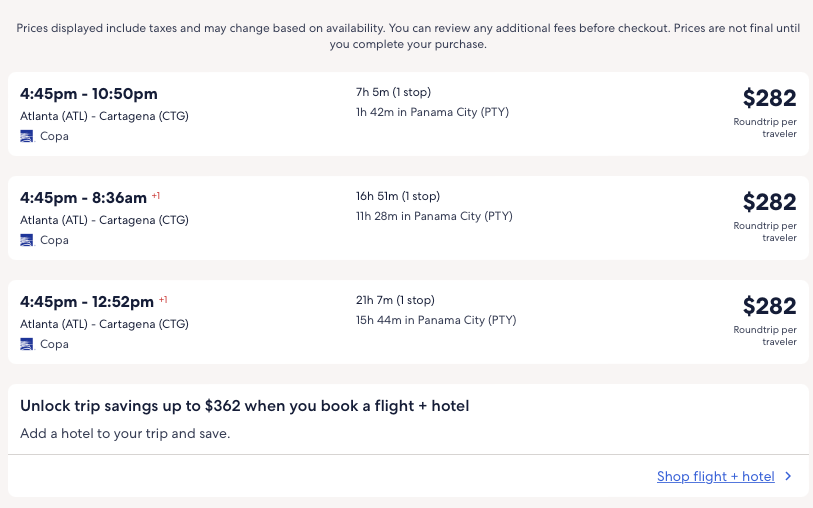Screen dimensions: 813x508
Task: Click the Atlanta (ATL) - Cartagena route in the first result
Action: coord(104,116)
